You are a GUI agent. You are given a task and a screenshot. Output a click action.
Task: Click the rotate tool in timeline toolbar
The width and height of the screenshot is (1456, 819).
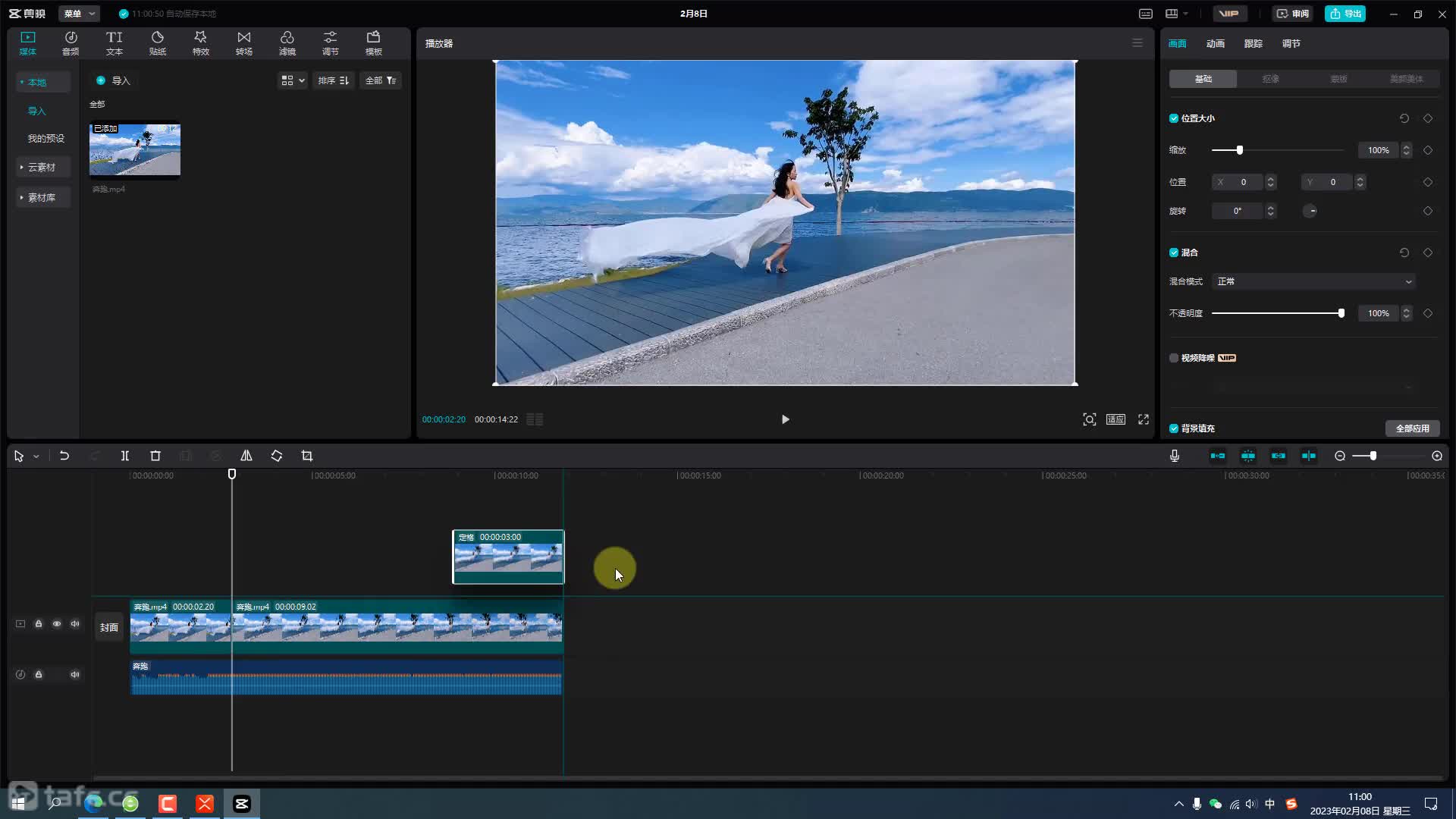coord(277,456)
